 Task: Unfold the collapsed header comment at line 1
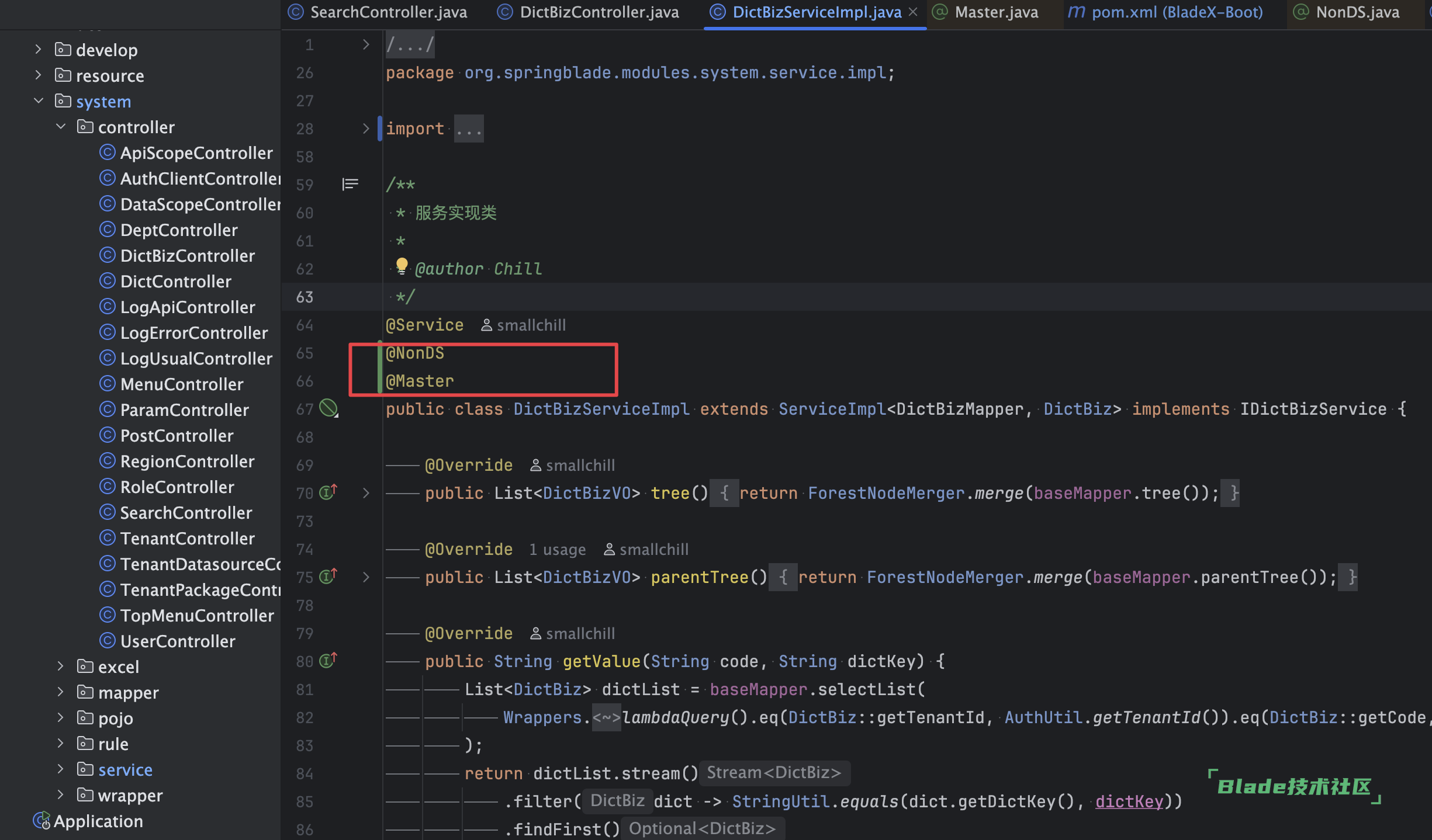[366, 44]
